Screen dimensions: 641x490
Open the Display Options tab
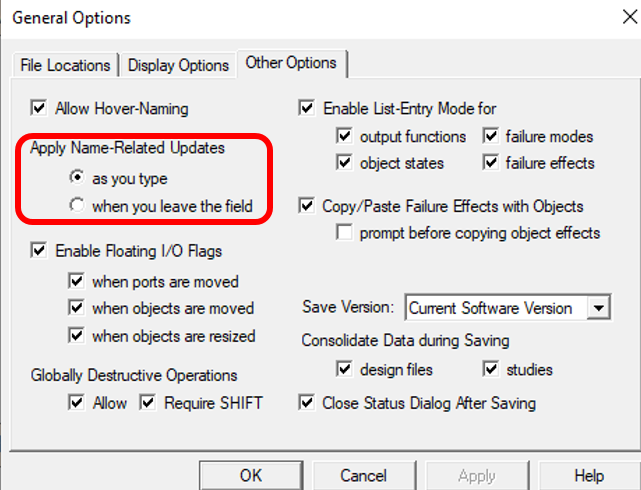178,65
